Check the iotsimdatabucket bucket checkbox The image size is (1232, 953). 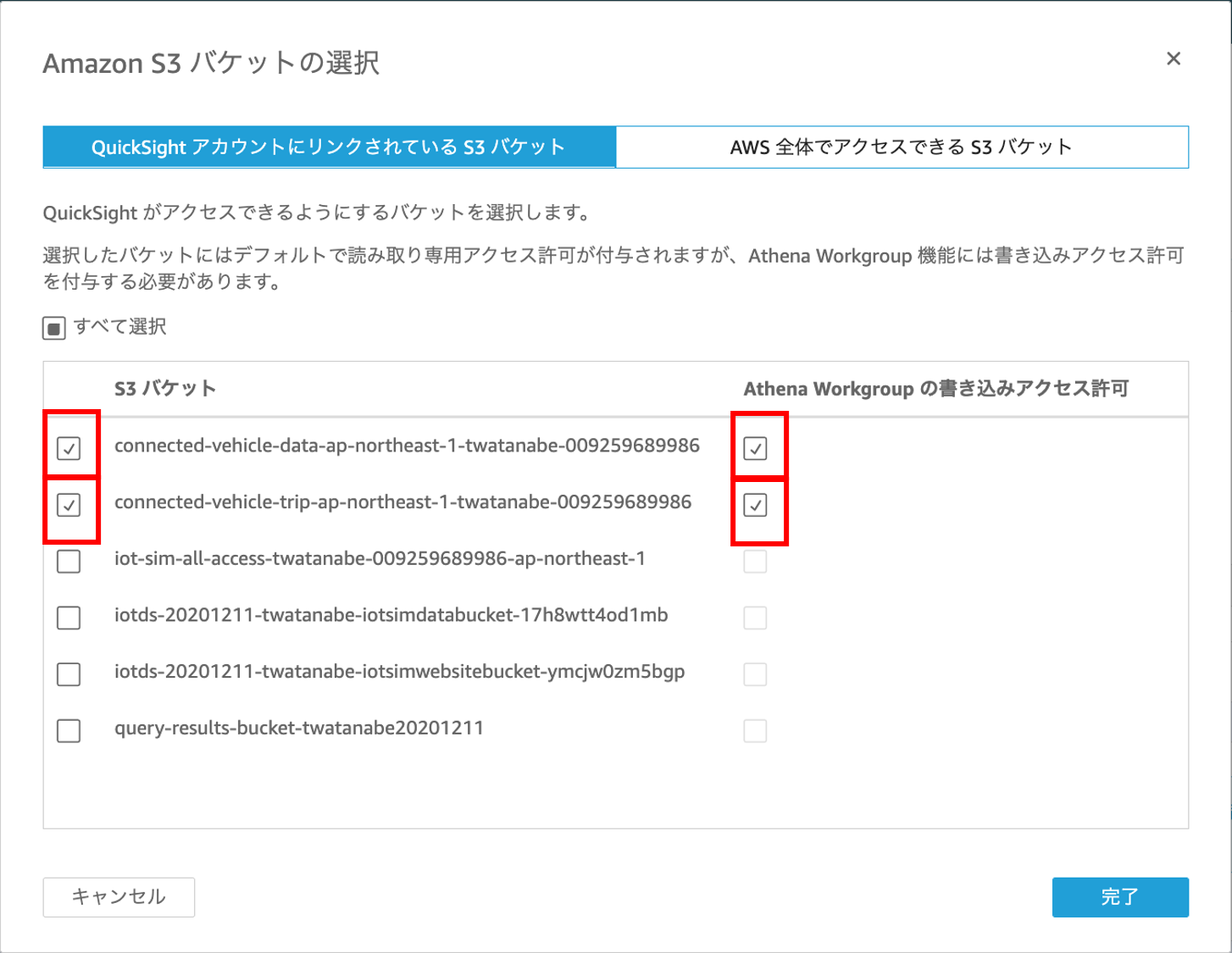click(69, 618)
